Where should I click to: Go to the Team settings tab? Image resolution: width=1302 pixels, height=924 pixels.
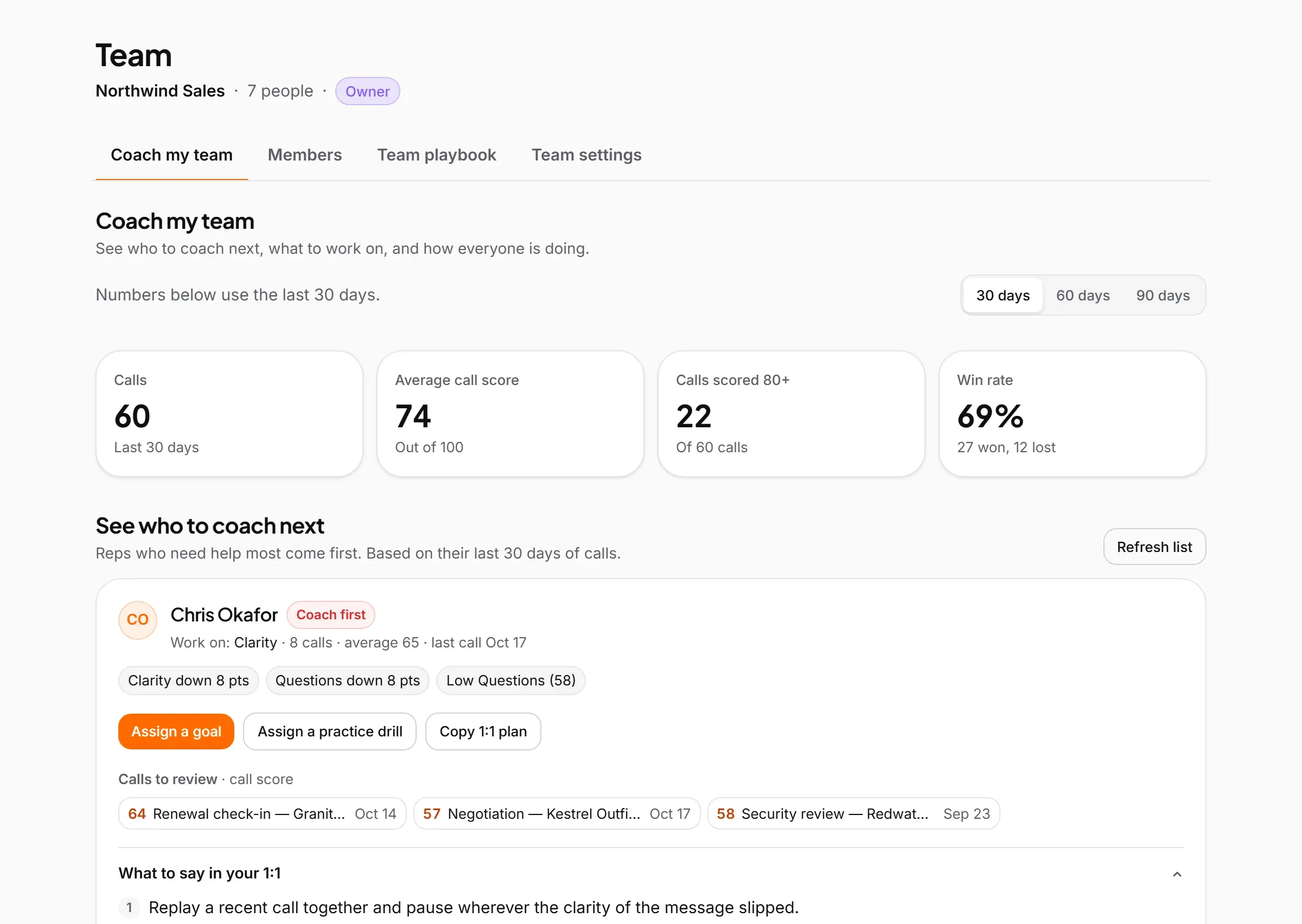coord(586,155)
